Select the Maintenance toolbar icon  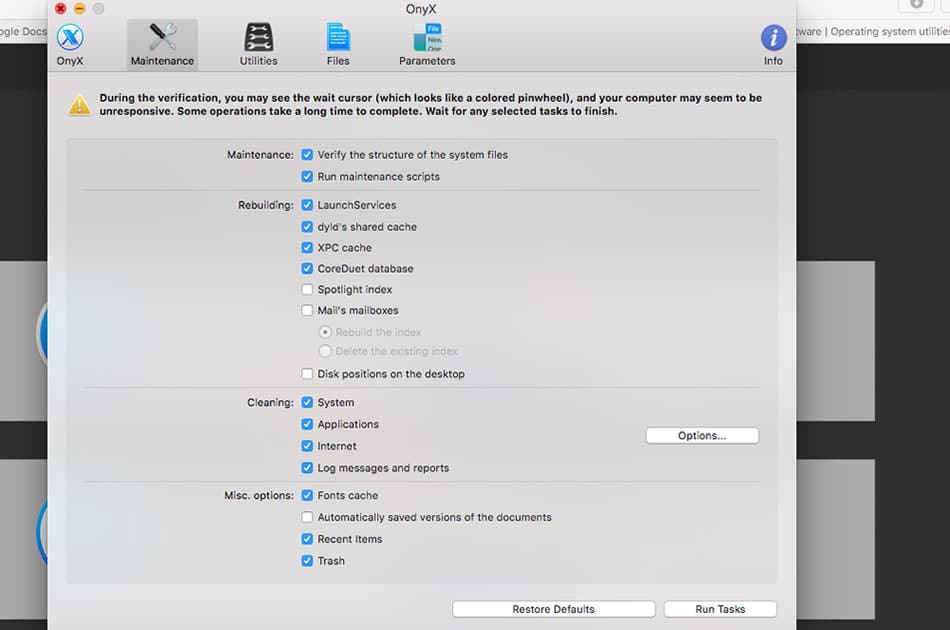coord(162,44)
